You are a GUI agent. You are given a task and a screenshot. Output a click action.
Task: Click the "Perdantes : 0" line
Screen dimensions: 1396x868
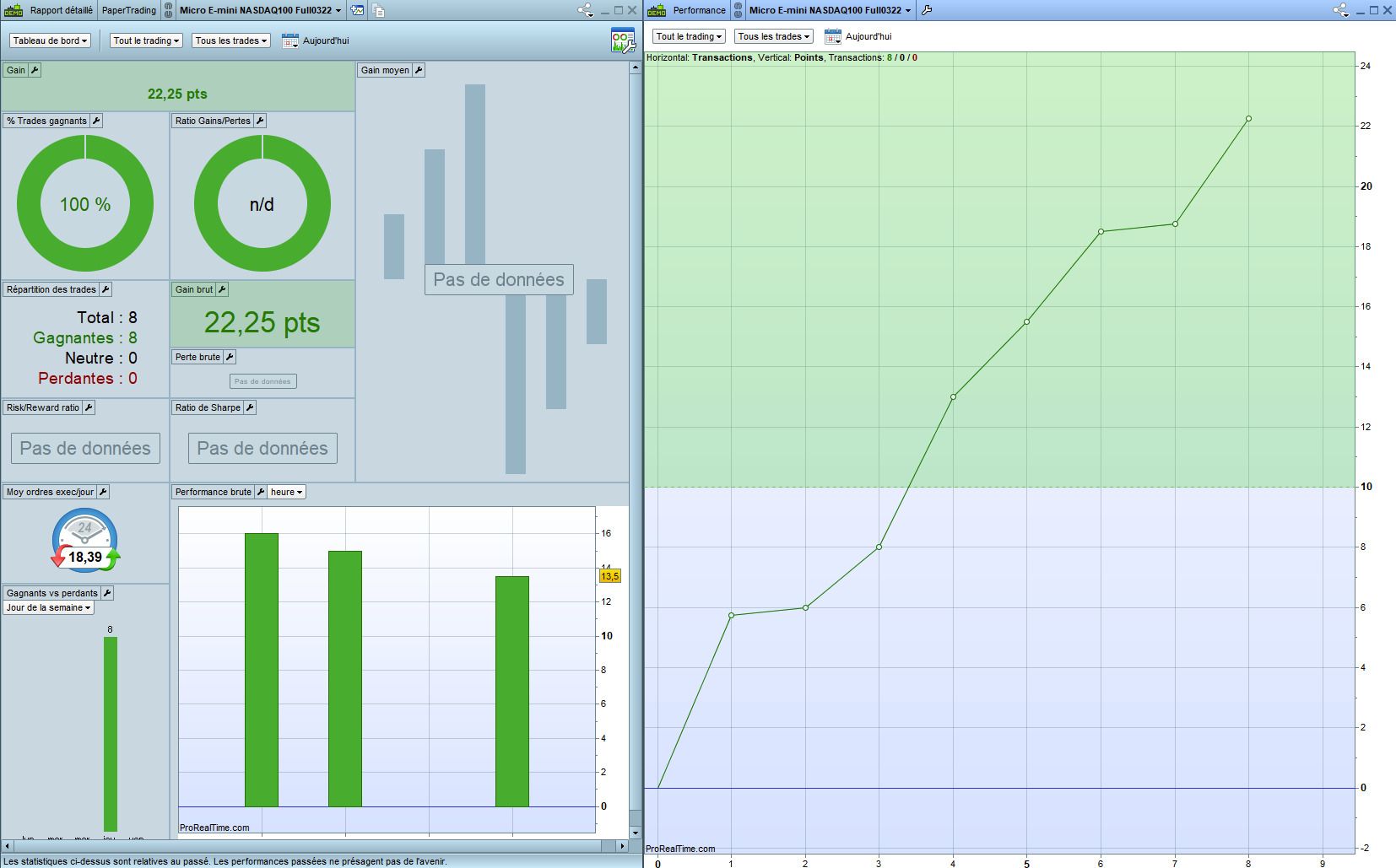(x=88, y=378)
